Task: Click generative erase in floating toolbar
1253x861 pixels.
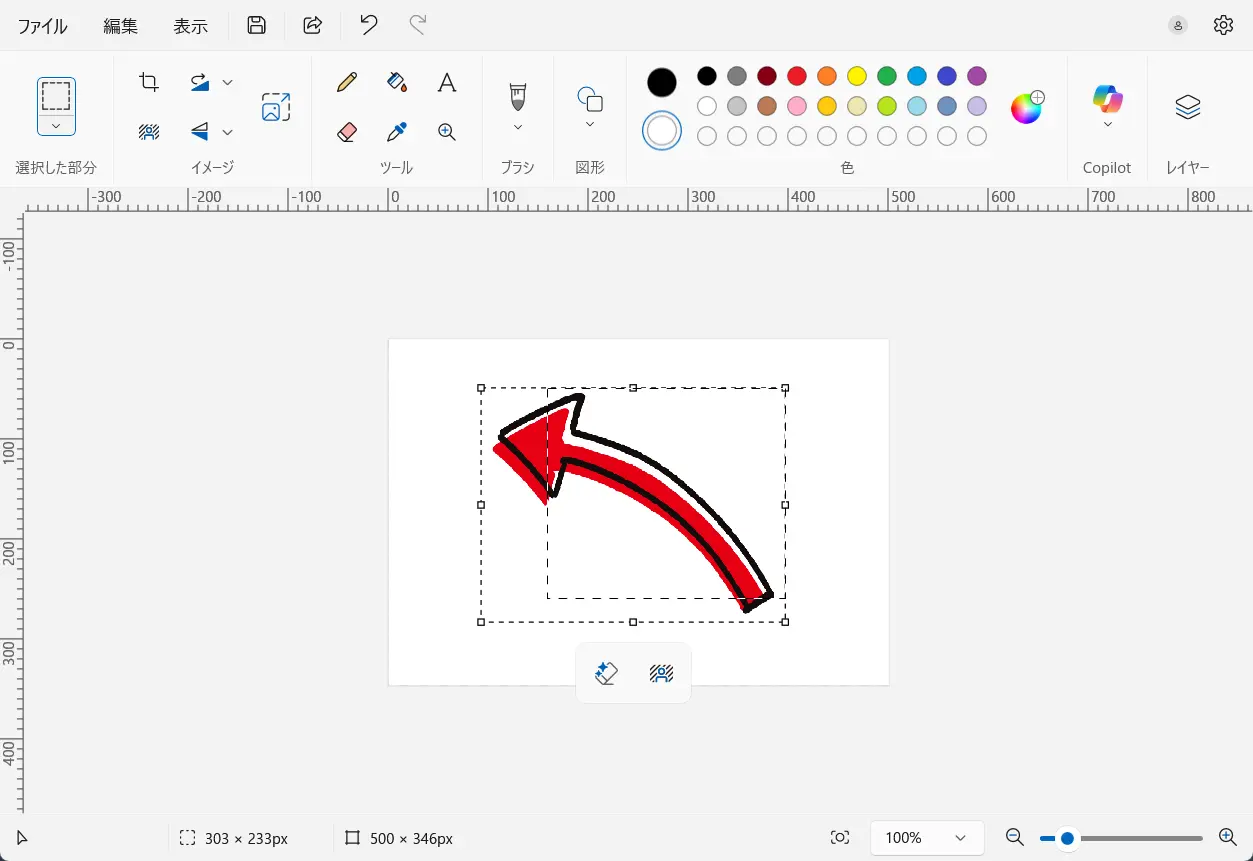Action: tap(605, 673)
